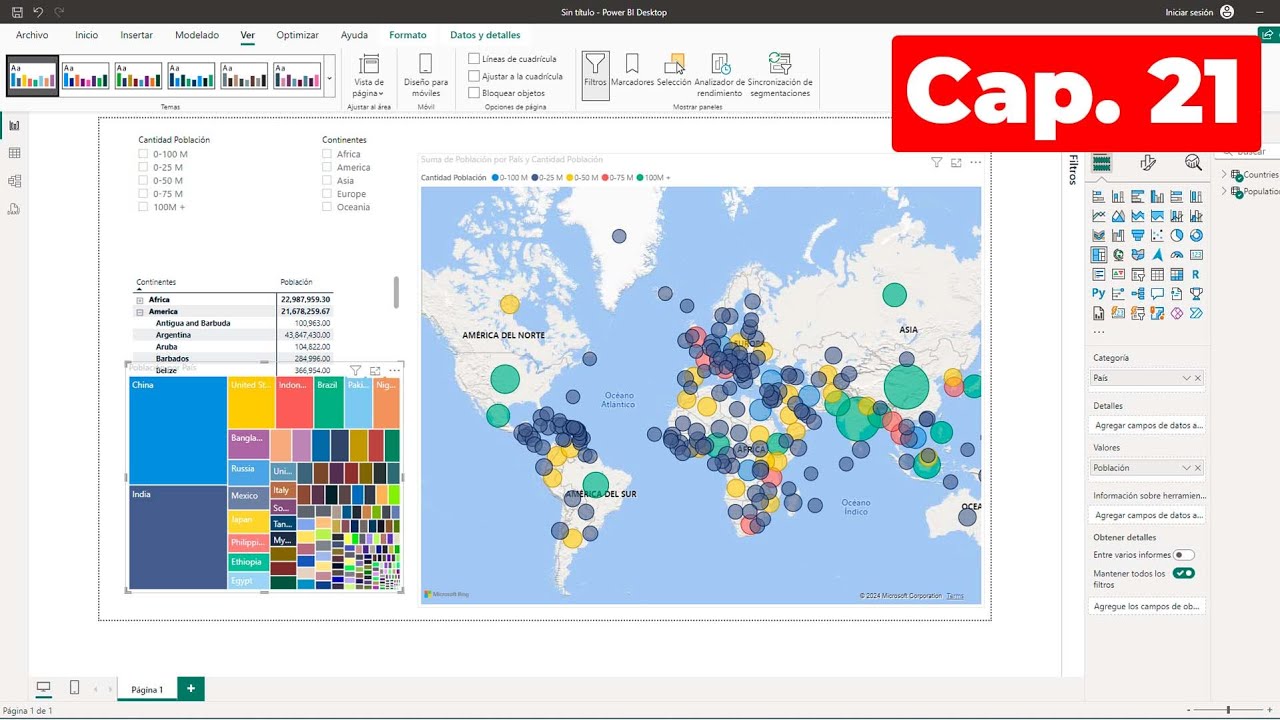Select the scatter chart visual
This screenshot has height=720, width=1280.
pyautogui.click(x=1157, y=235)
